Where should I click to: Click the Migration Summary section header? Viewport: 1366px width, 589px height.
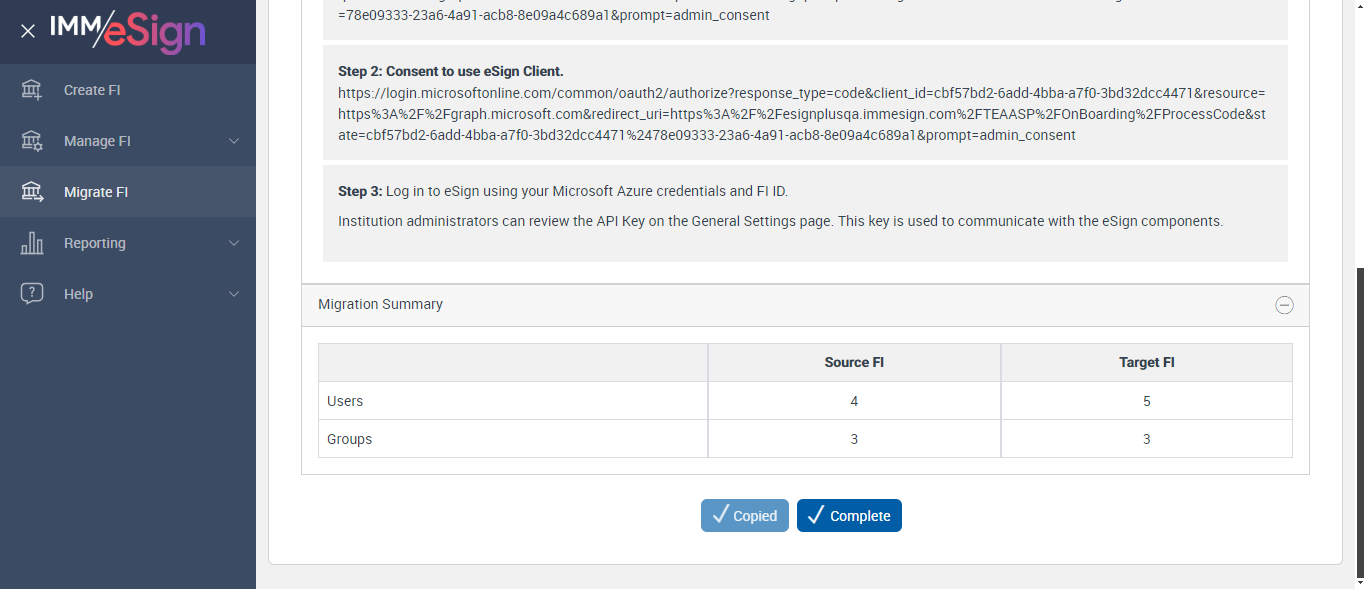pyautogui.click(x=380, y=304)
